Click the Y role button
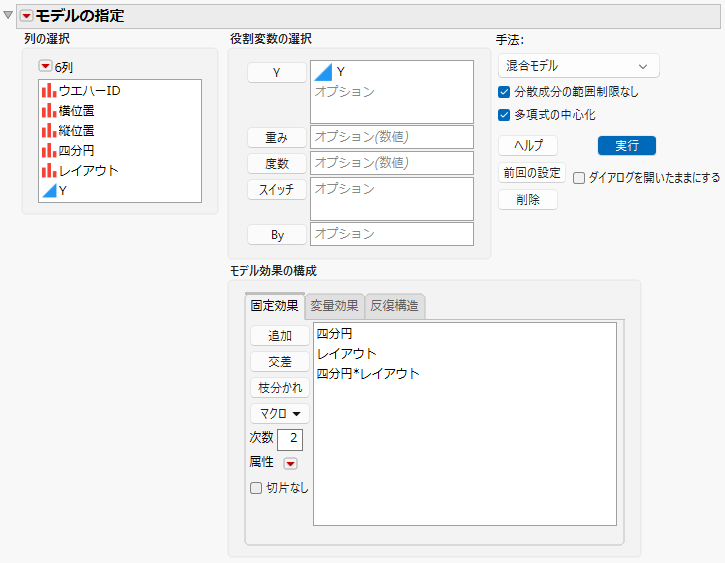Screen dimensions: 725x563 pos(276,73)
